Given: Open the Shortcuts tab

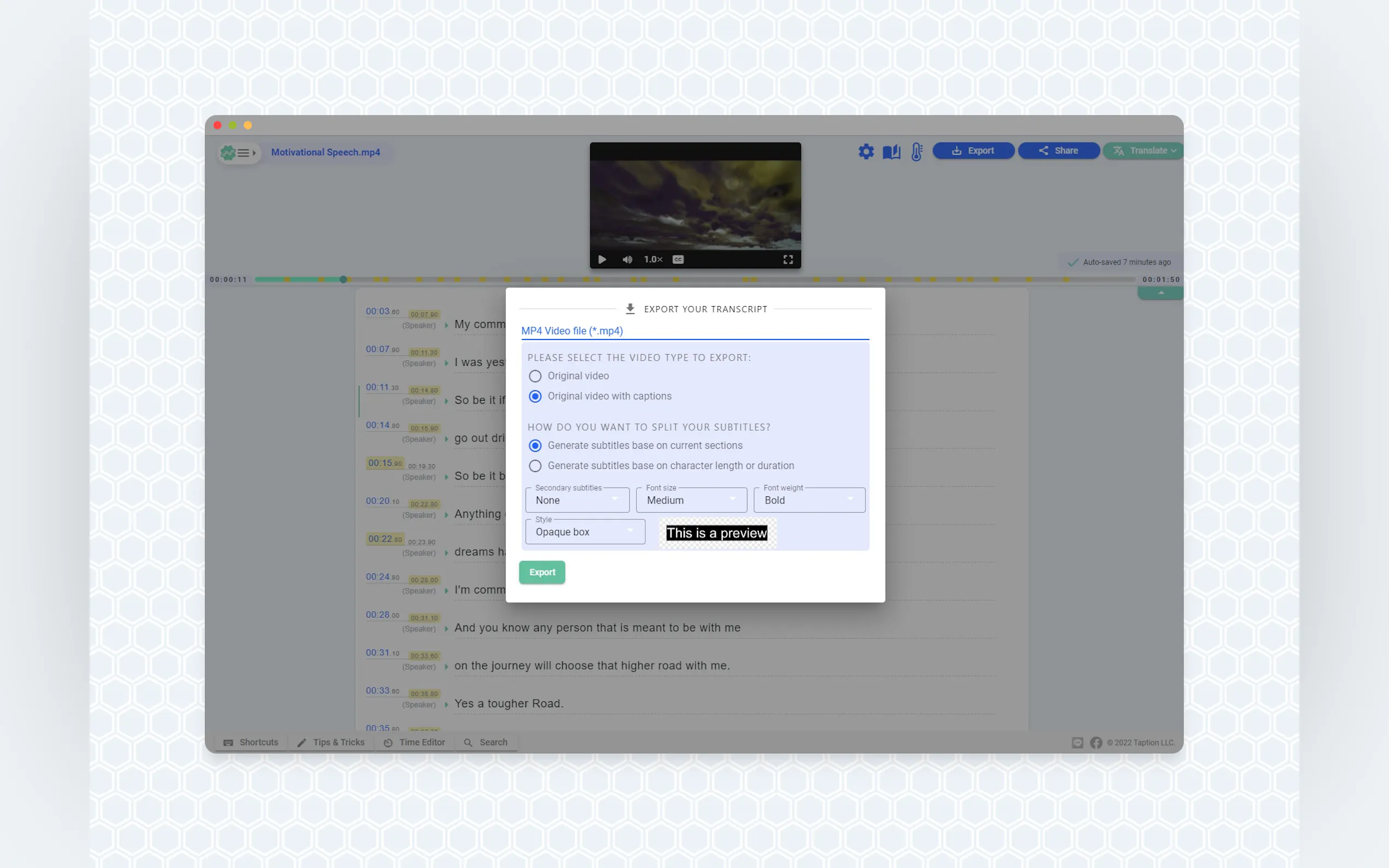Looking at the screenshot, I should tap(251, 742).
